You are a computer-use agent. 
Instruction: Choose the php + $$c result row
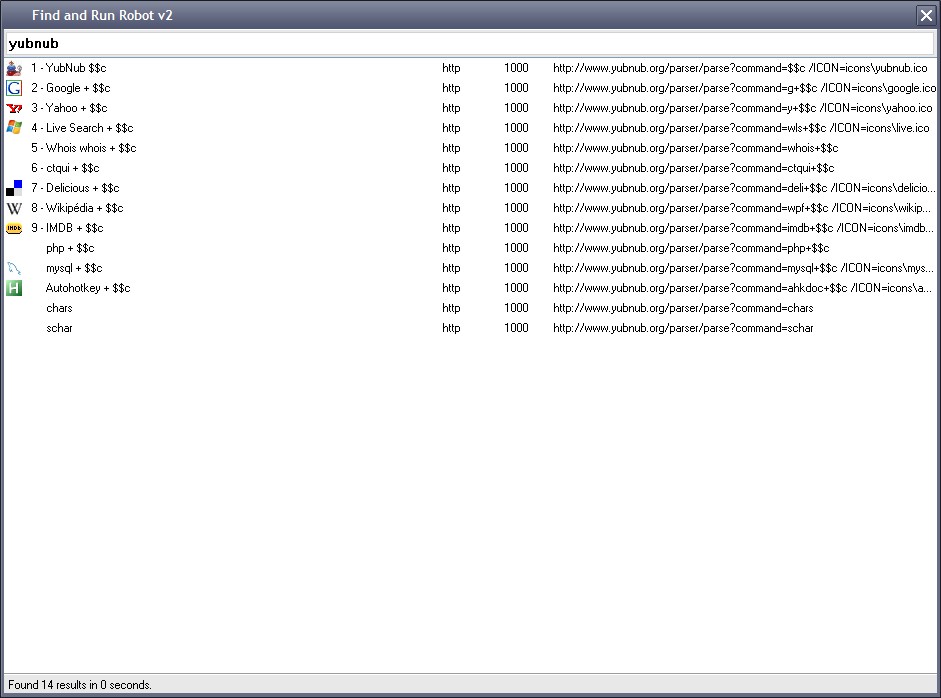70,248
